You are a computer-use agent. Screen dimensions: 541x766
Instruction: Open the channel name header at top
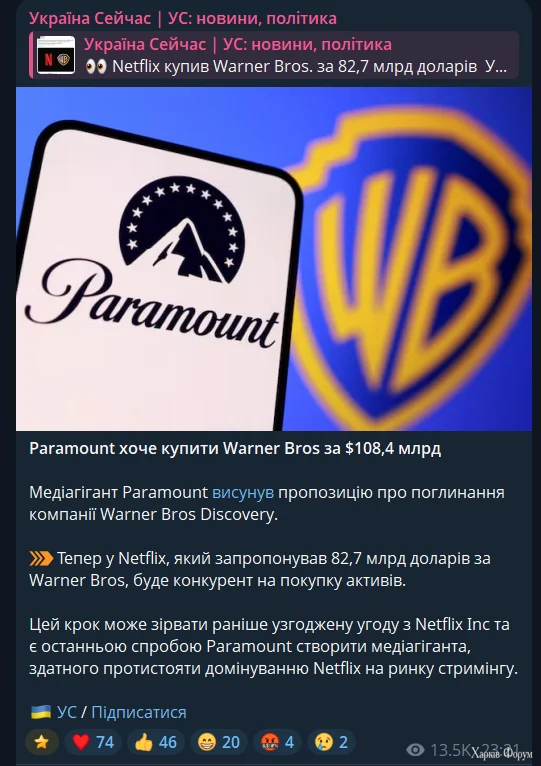[x=183, y=19]
